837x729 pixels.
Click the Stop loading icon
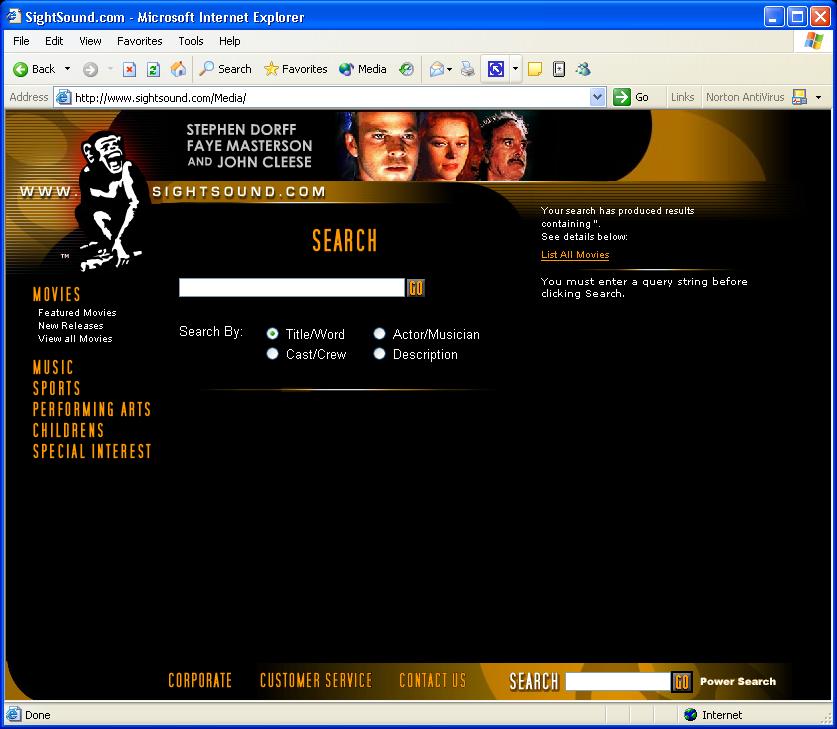[129, 69]
